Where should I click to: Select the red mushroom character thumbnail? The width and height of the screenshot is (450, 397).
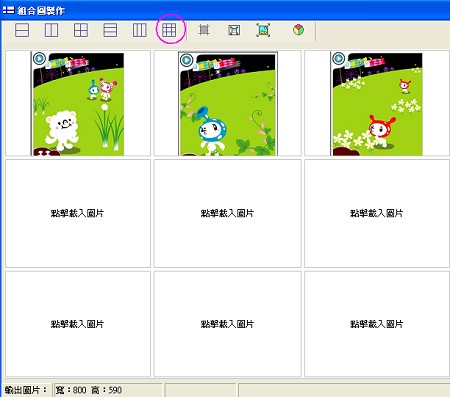377,103
